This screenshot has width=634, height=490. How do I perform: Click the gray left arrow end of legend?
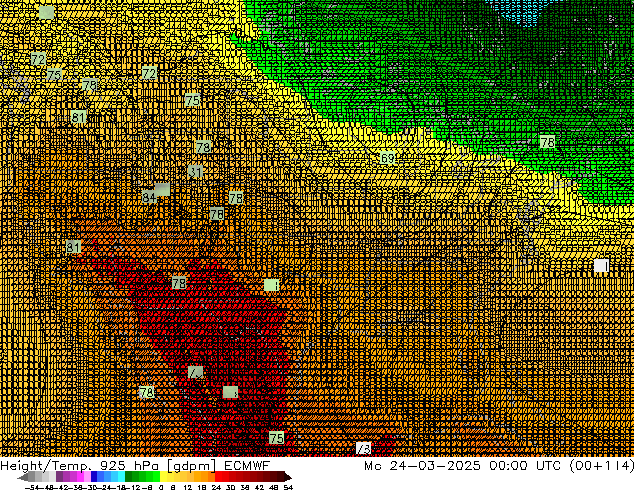coord(23,477)
